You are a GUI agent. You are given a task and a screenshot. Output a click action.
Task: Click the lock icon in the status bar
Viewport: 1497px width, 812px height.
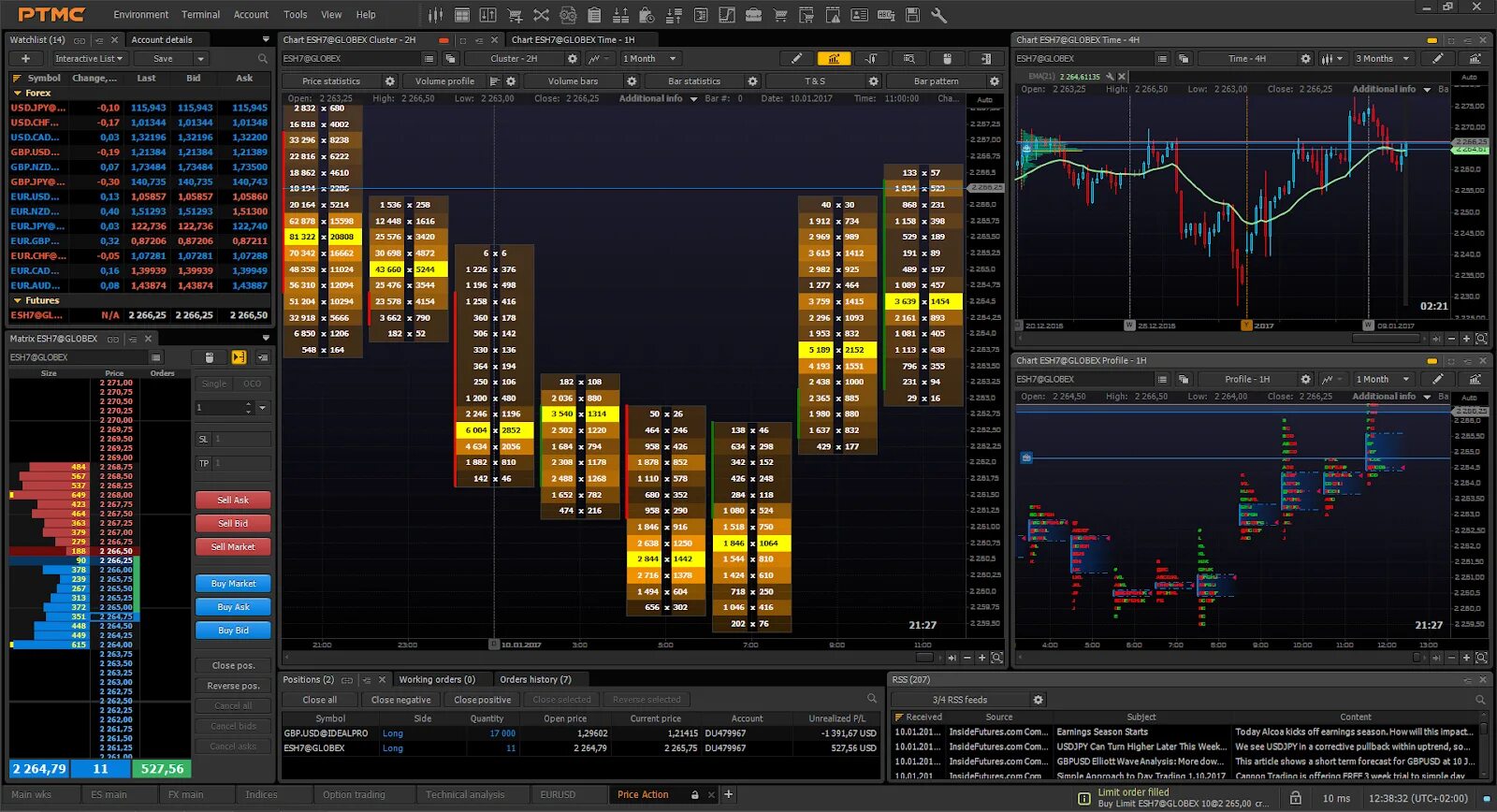(1296, 798)
